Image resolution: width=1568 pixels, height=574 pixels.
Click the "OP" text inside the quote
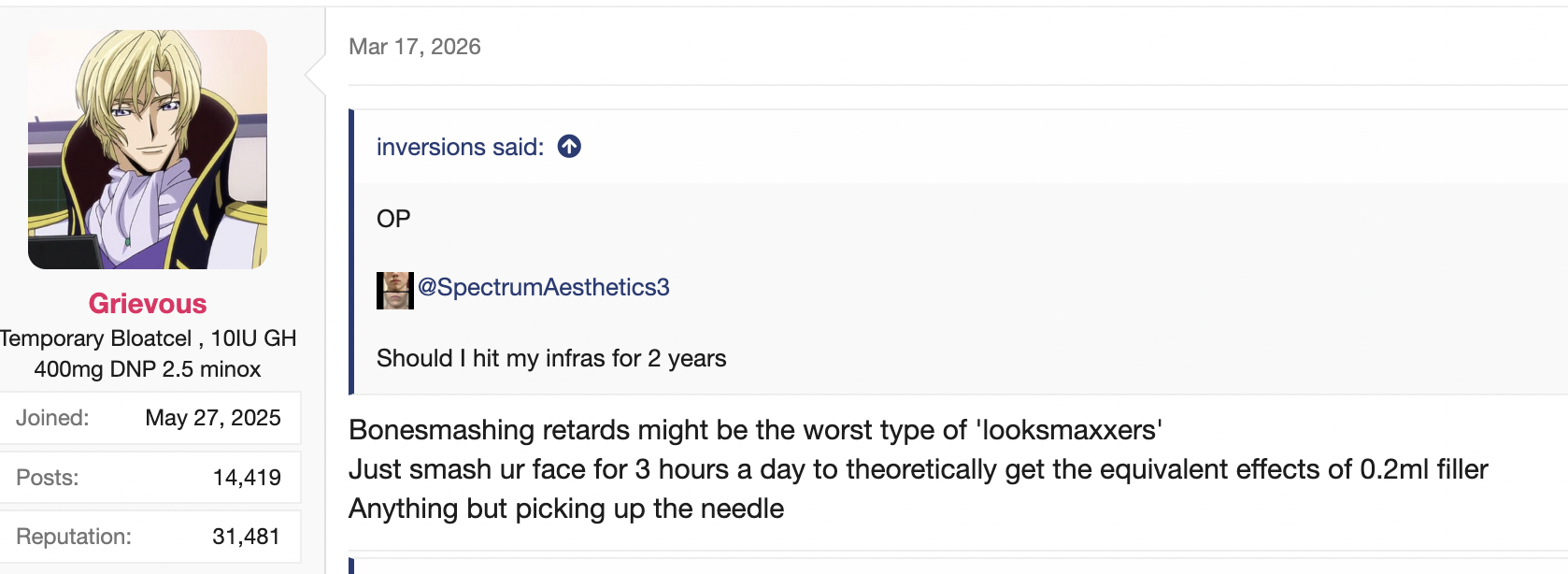coord(393,219)
